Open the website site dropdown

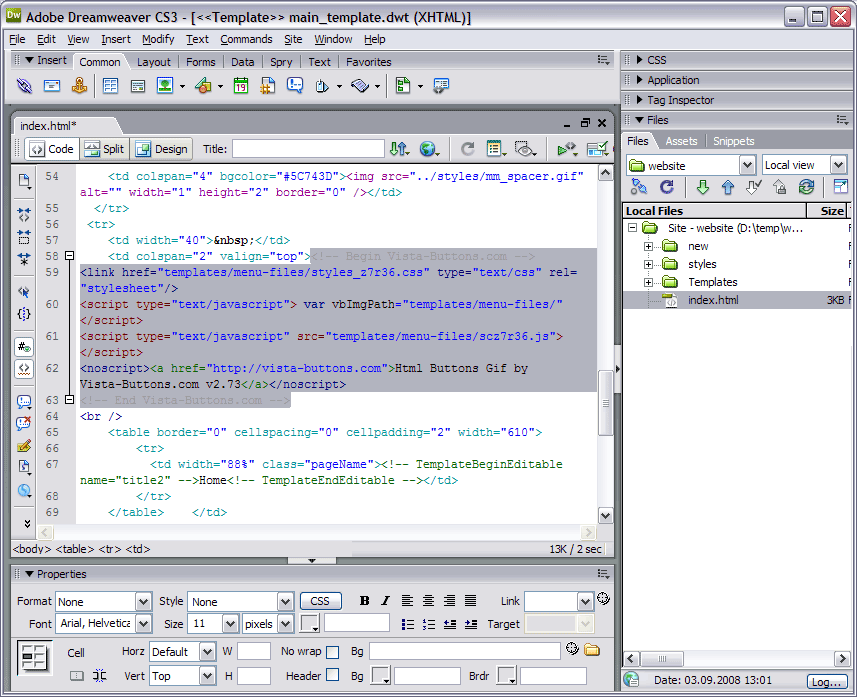coord(747,165)
